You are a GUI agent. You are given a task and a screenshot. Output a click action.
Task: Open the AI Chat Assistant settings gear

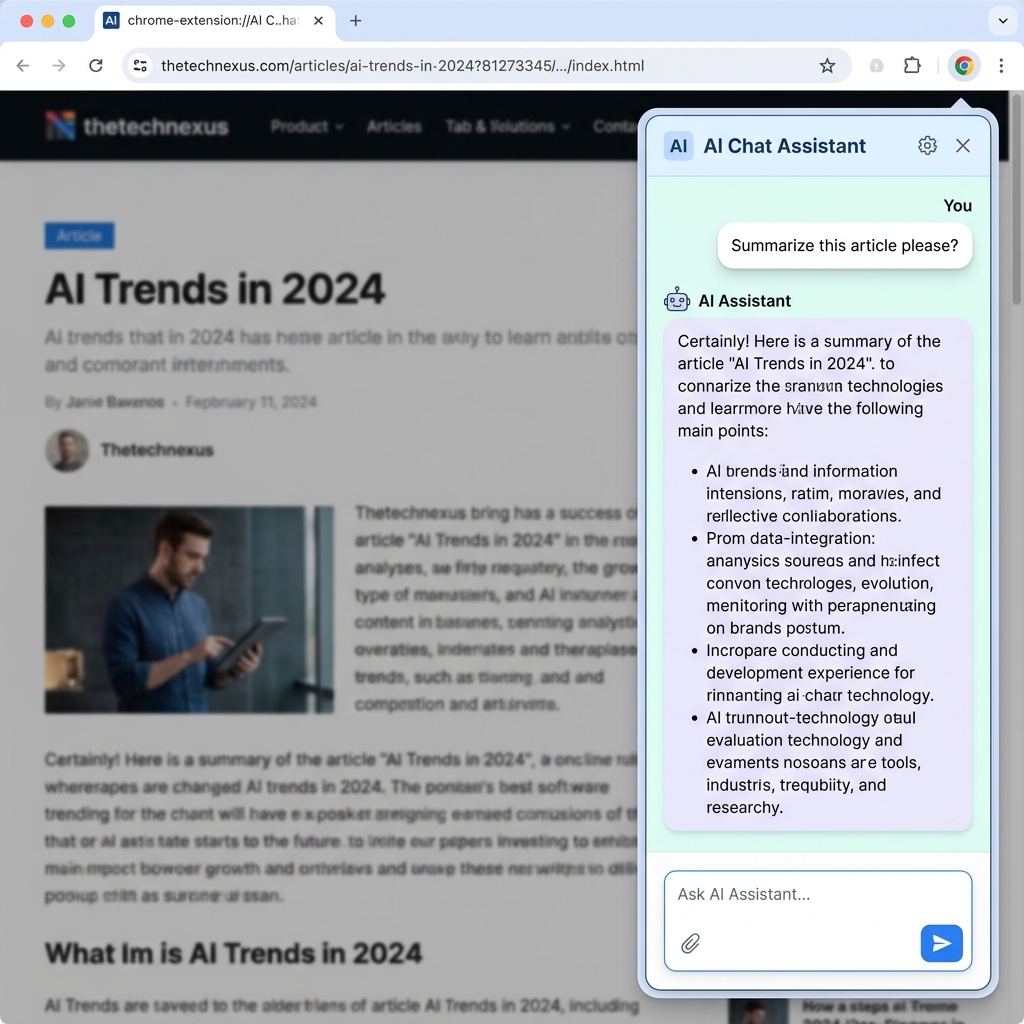(927, 146)
